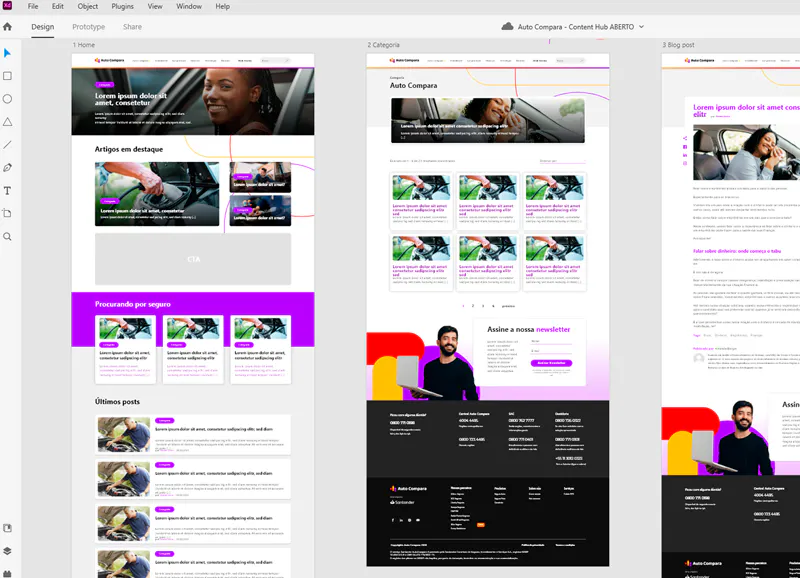The image size is (800, 578).
Task: Switch to the Prototype tab
Action: [88, 27]
